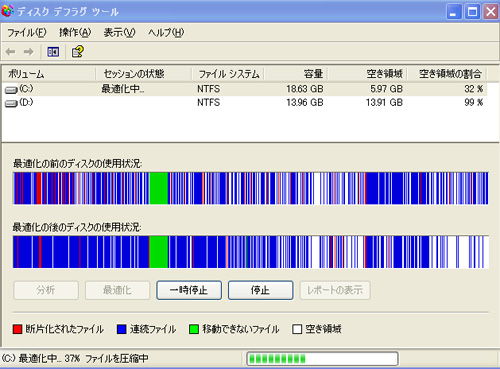Maximize the Disk Defragmenter window
Image resolution: width=500 pixels, height=369 pixels.
coord(472,12)
